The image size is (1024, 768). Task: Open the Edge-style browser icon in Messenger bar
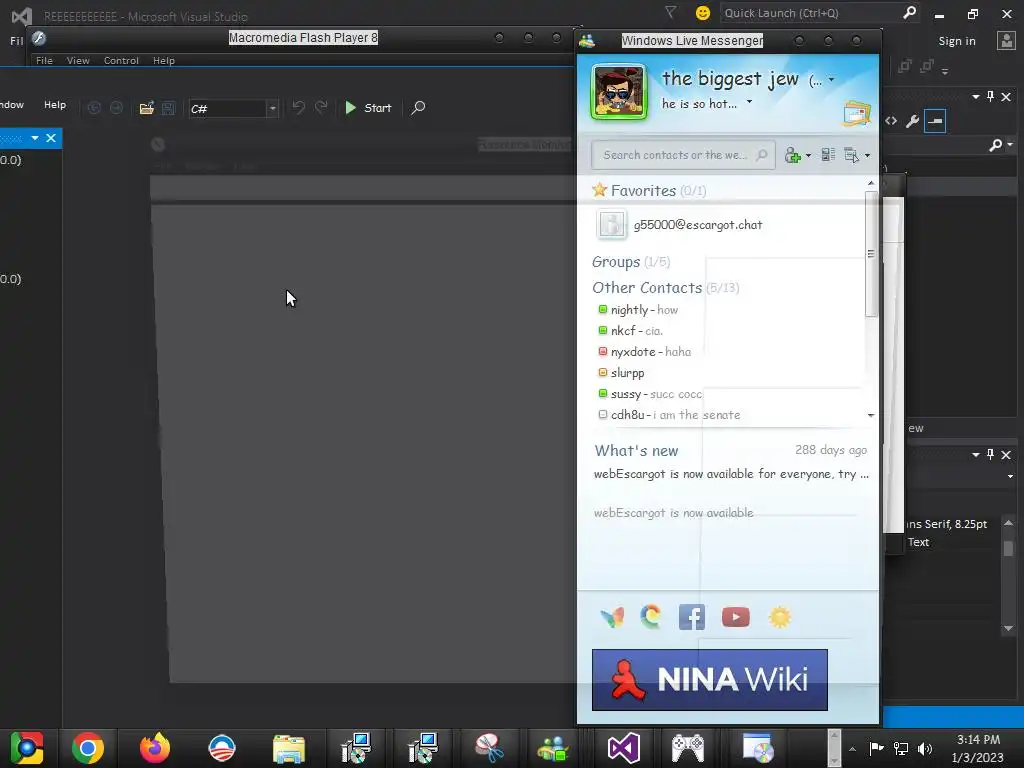pyautogui.click(x=651, y=617)
